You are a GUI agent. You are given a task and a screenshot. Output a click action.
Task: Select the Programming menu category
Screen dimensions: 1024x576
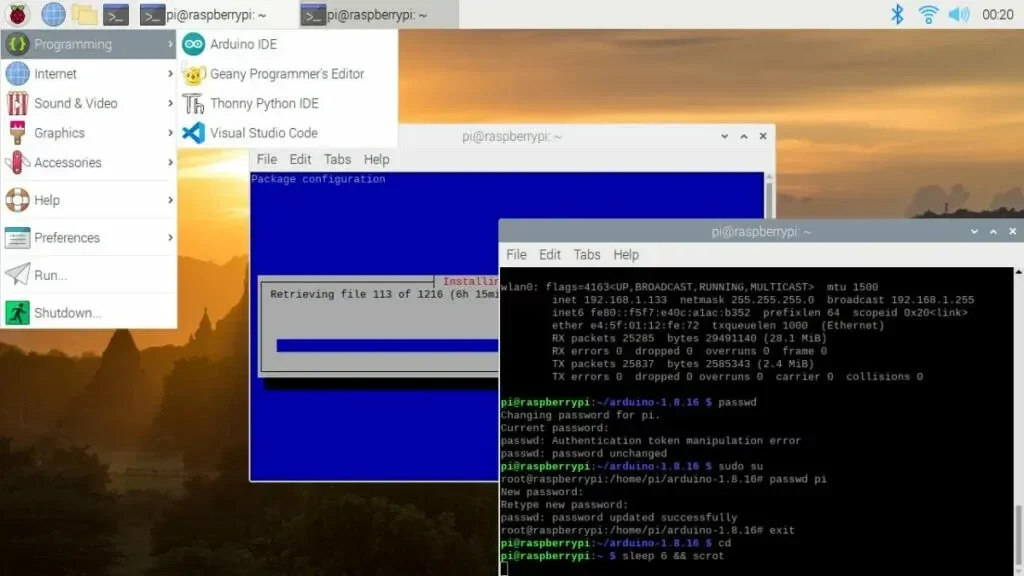[x=89, y=44]
